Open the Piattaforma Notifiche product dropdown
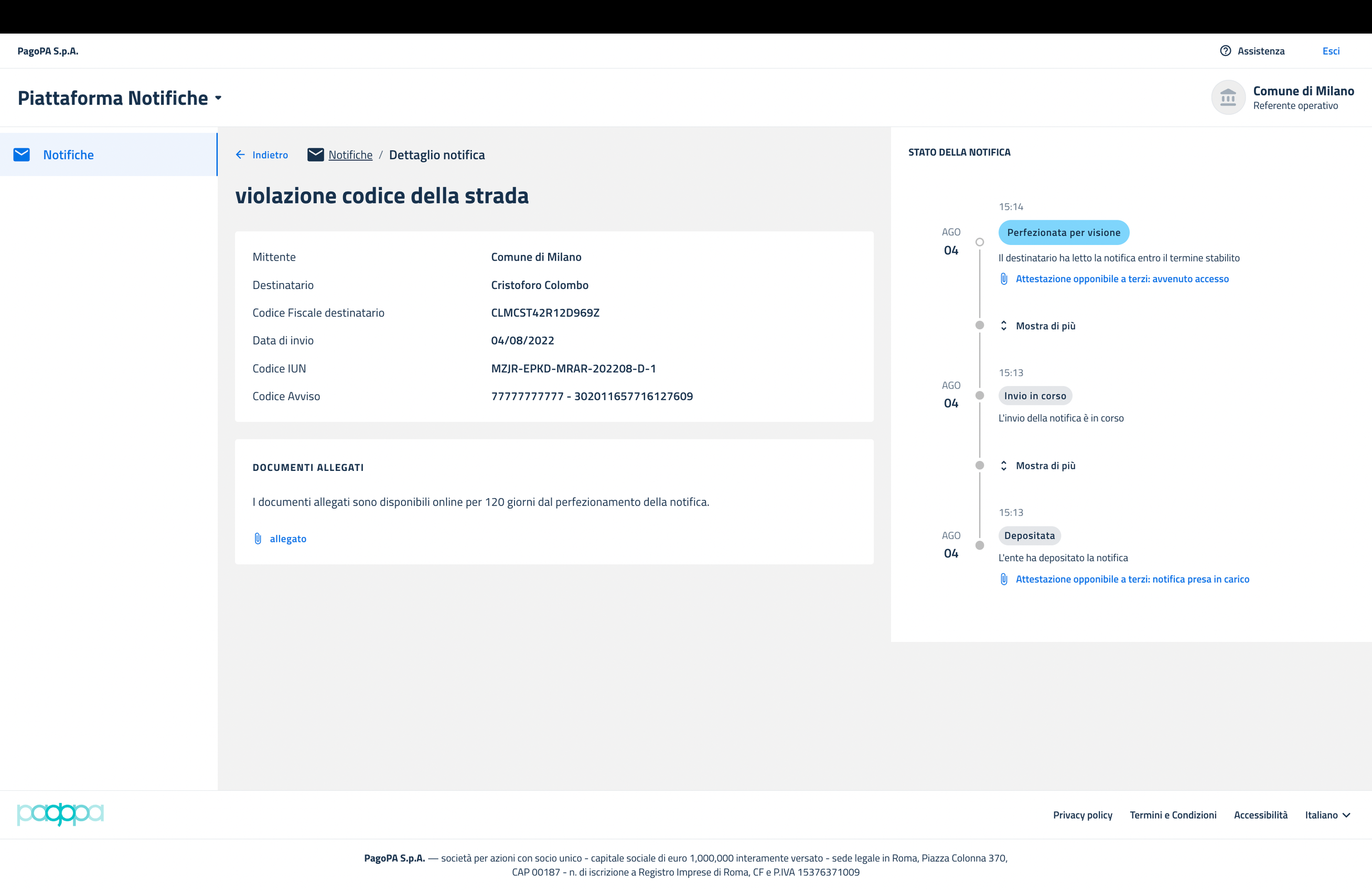The width and height of the screenshot is (1372, 891). coord(218,98)
